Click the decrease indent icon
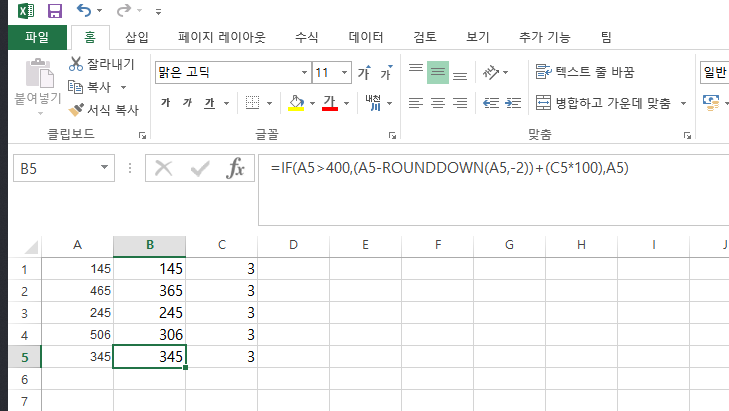The image size is (729, 411). (489, 102)
